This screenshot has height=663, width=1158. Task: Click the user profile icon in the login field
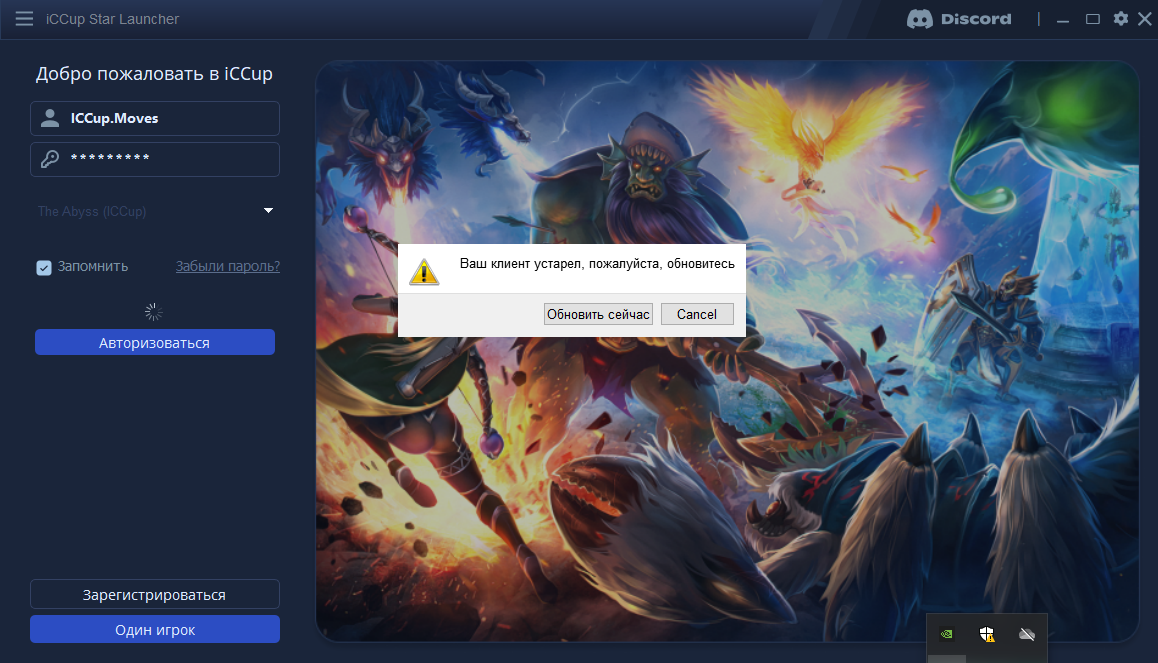point(49,118)
